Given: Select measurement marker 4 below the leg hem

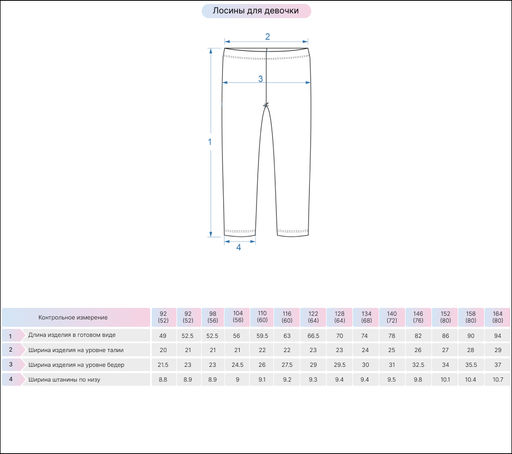Looking at the screenshot, I should point(238,247).
